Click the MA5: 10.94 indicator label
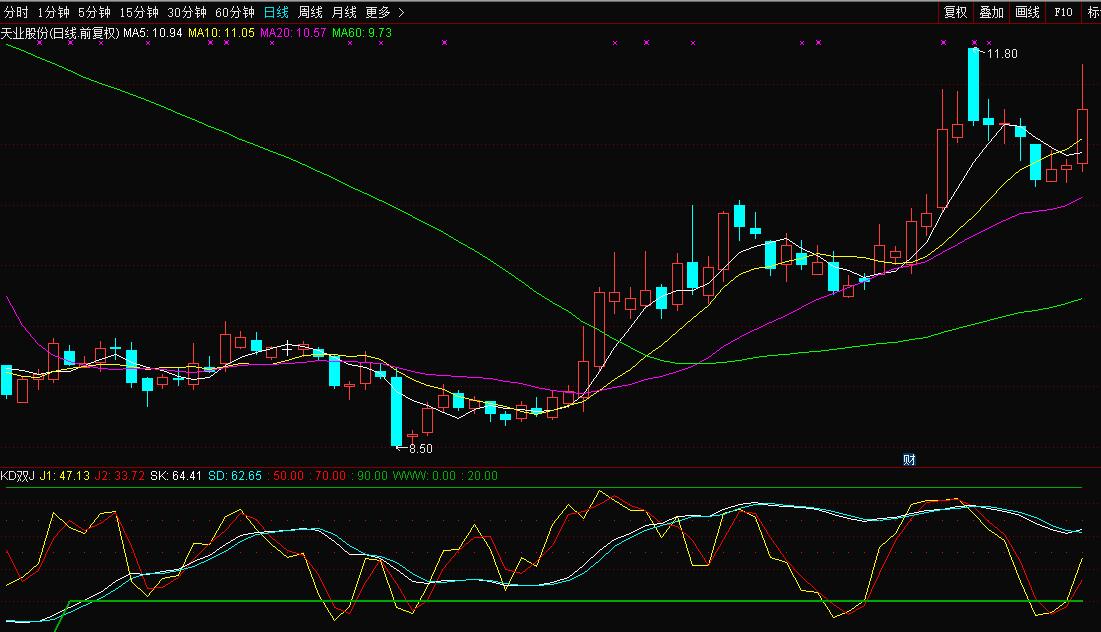Screen dimensions: 1101x632 click(152, 33)
